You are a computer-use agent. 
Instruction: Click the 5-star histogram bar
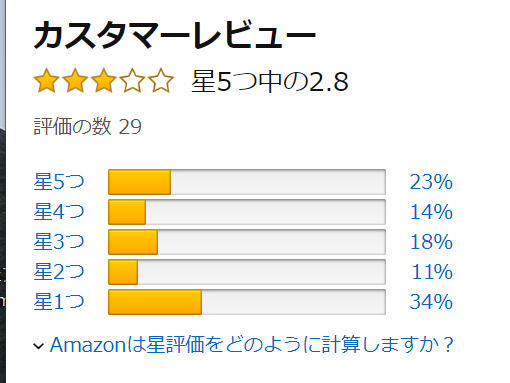coord(247,182)
